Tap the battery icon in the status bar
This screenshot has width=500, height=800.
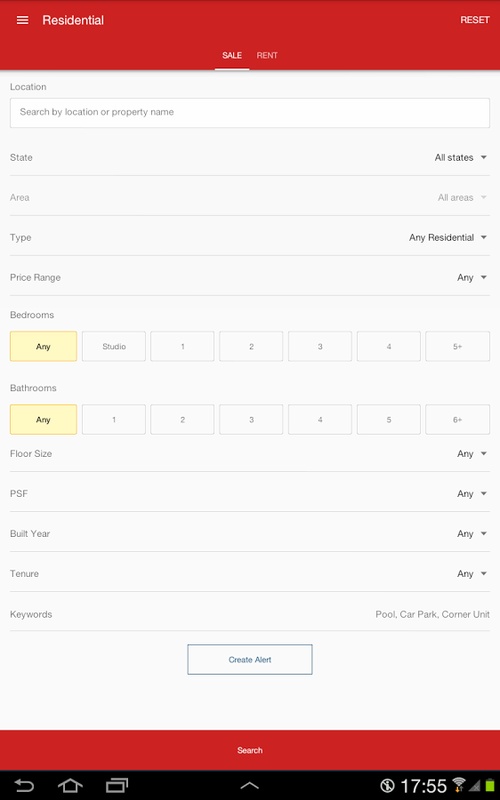[x=490, y=785]
